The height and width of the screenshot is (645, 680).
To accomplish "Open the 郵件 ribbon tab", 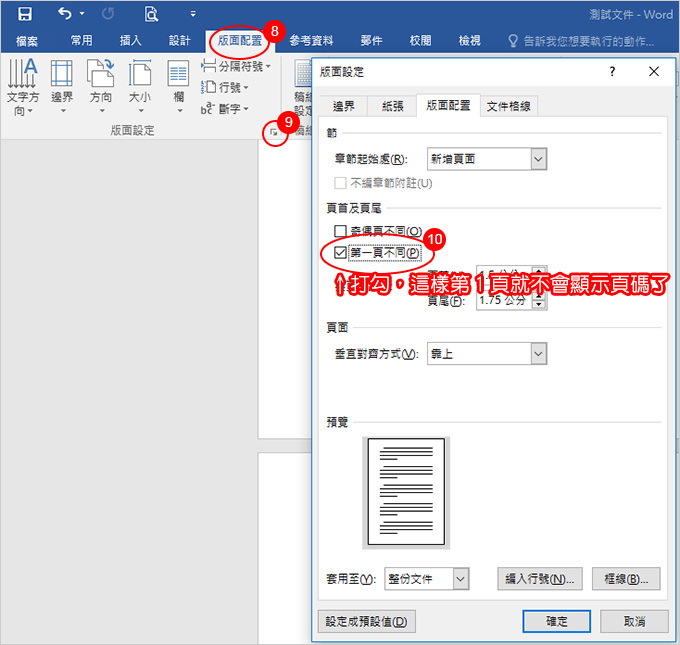I will tap(371, 41).
